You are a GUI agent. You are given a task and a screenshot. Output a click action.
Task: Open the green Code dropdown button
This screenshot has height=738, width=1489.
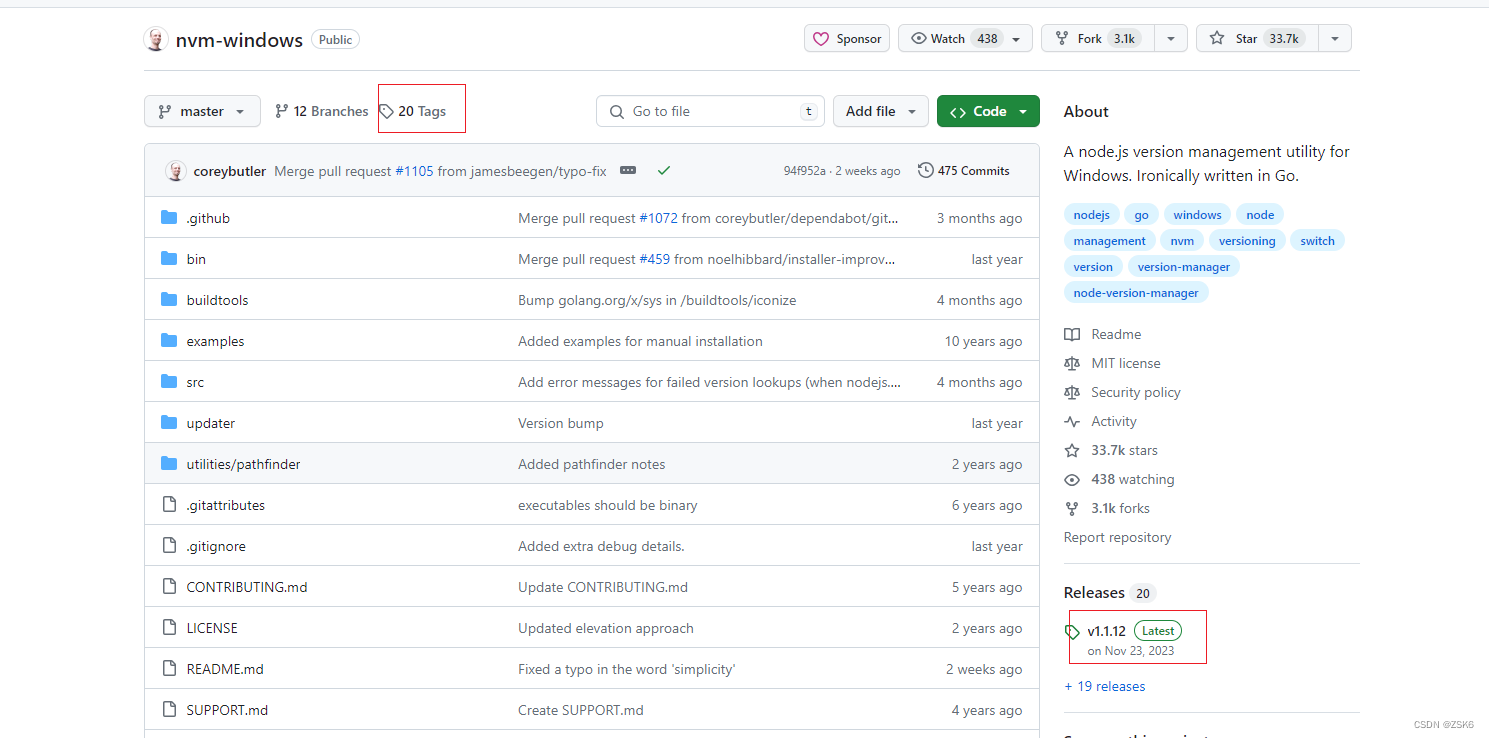tap(988, 111)
